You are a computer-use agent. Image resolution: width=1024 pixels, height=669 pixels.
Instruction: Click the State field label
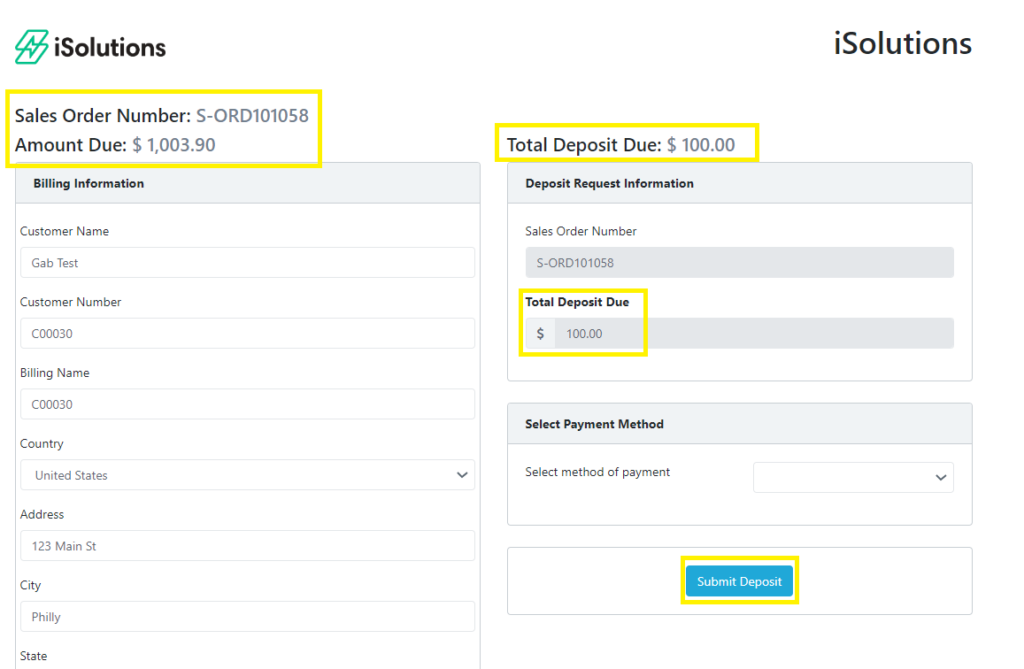(33, 656)
